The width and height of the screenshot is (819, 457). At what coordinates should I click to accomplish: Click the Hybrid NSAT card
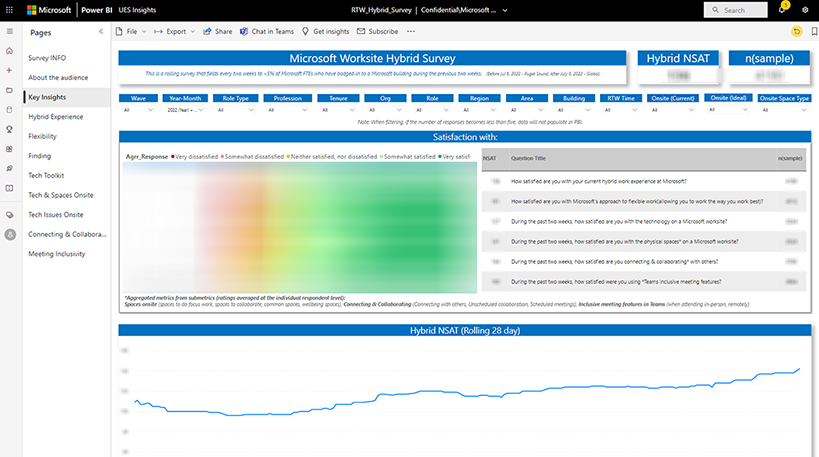click(678, 67)
